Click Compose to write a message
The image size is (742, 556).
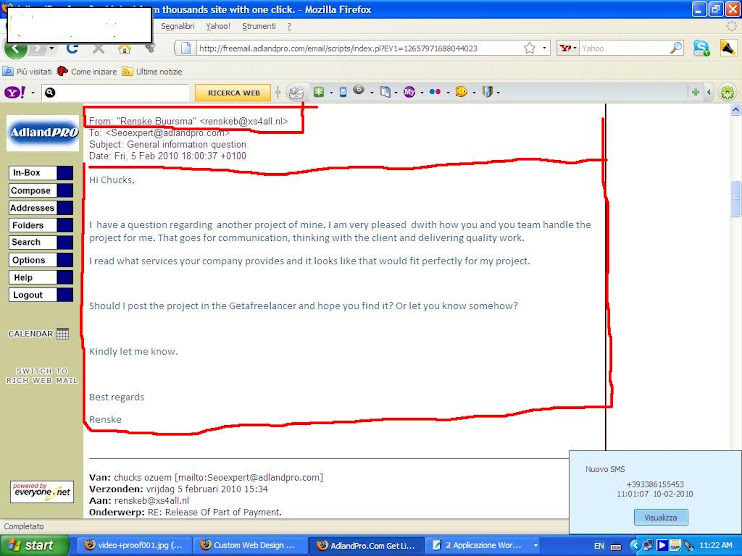[x=41, y=191]
